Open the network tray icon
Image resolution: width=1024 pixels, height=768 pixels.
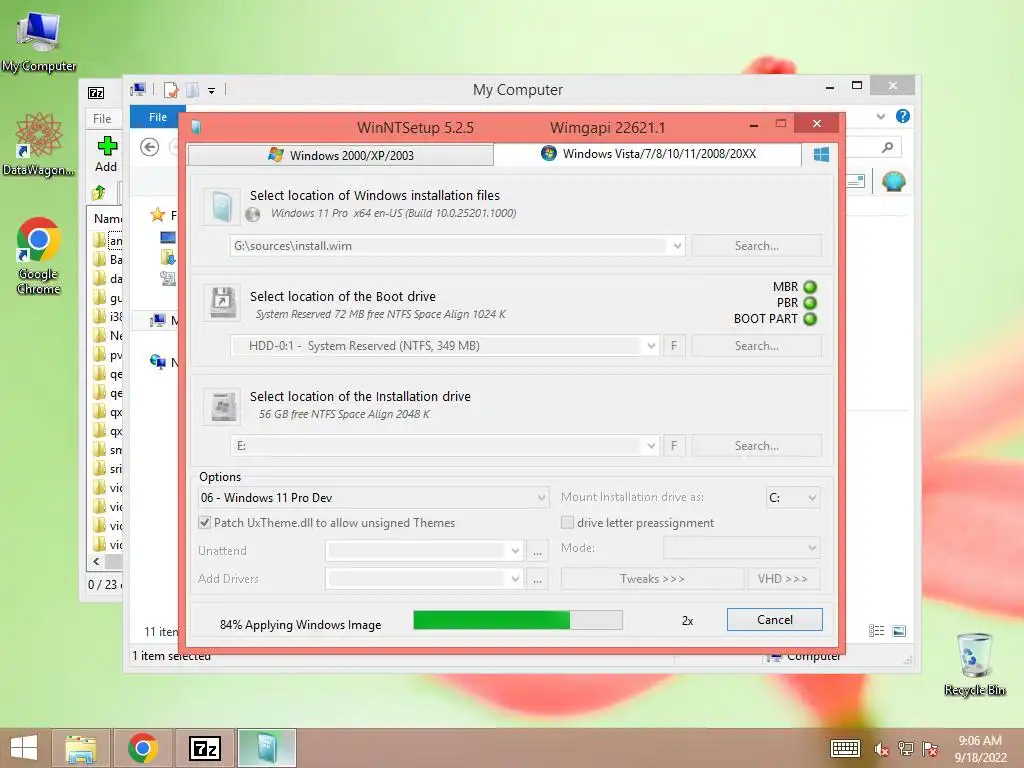905,749
